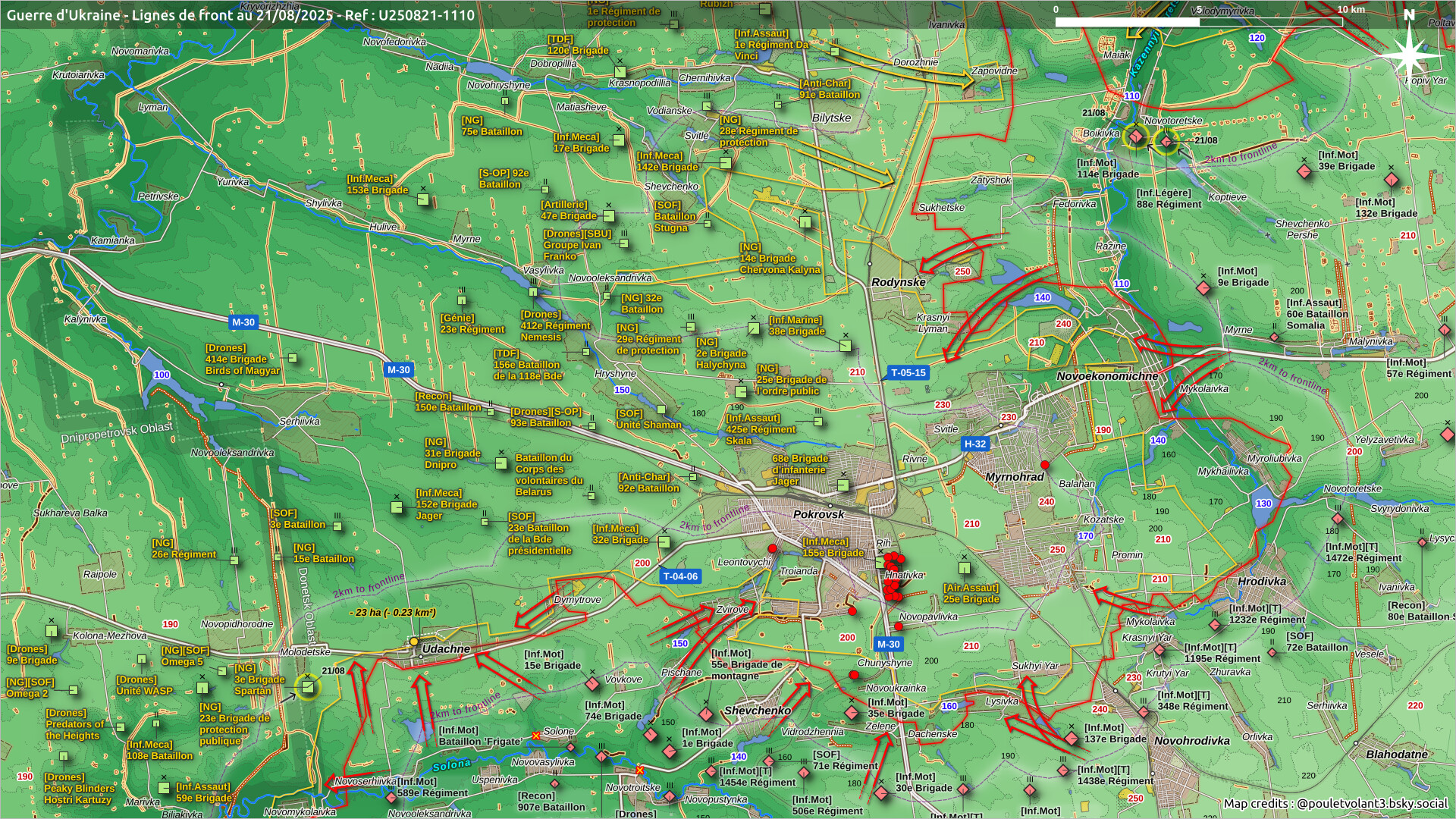Click the 10 km scale bar
The height and width of the screenshot is (819, 1456).
[1198, 21]
